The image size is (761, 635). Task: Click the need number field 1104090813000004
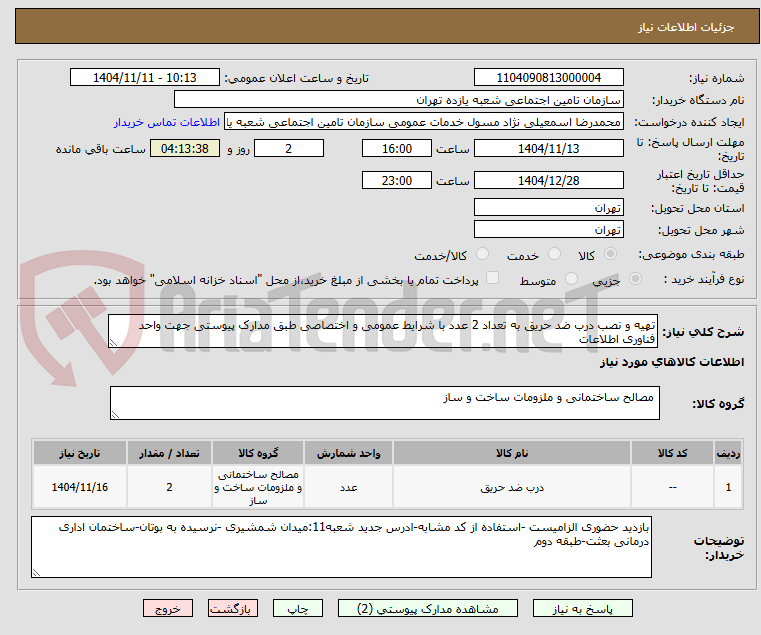(548, 78)
